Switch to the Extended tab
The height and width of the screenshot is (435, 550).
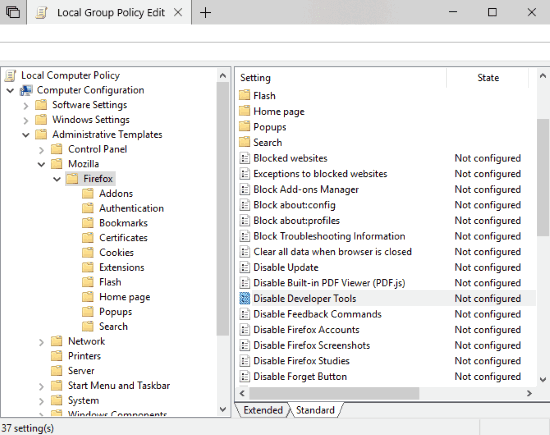pyautogui.click(x=263, y=410)
